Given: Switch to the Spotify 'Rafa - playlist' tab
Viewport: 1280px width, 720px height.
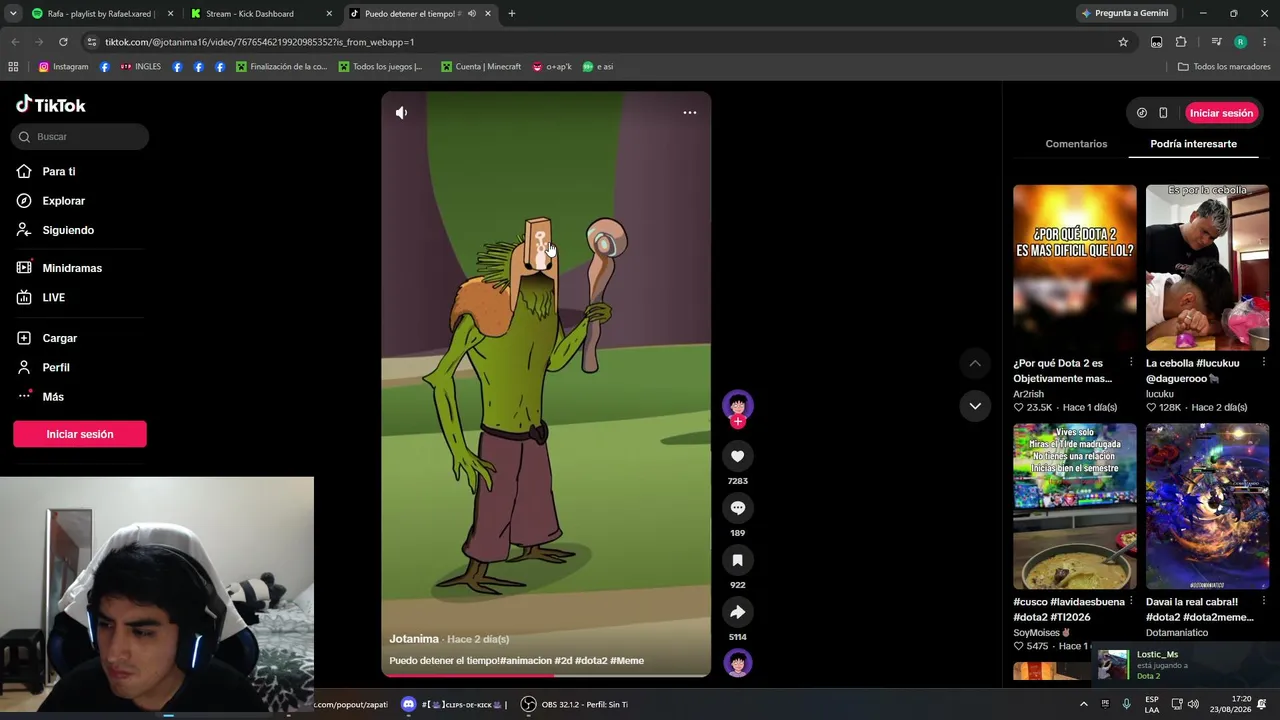Looking at the screenshot, I should 102,14.
